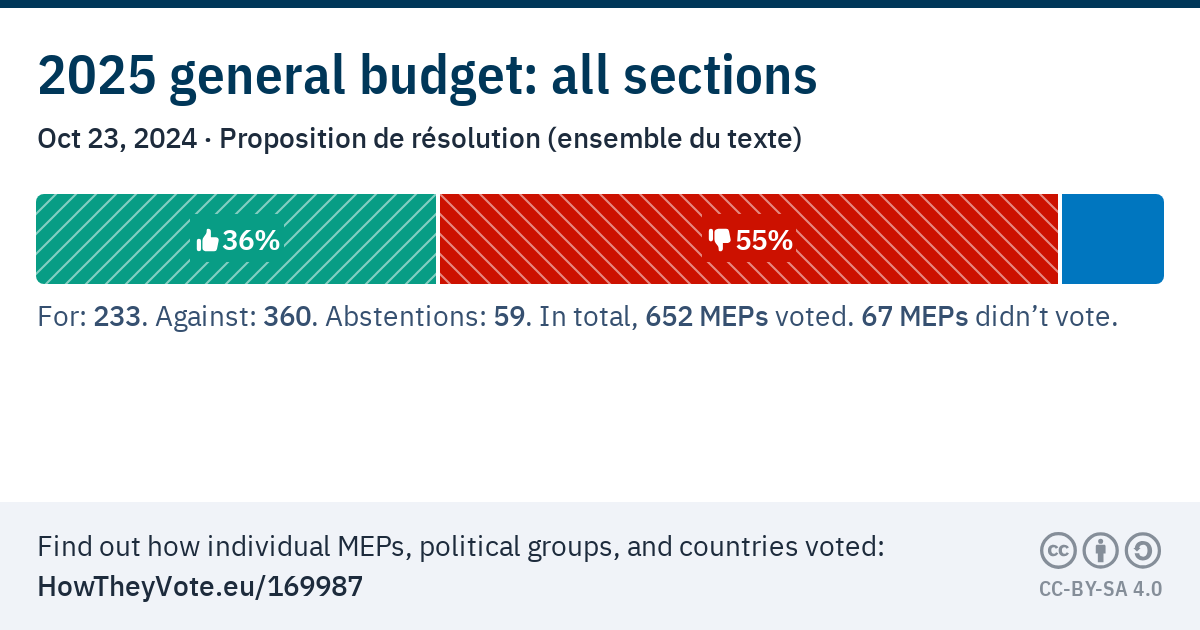1200x630 pixels.
Task: Click the "2025 general budget: all sections" title
Action: [x=427, y=76]
